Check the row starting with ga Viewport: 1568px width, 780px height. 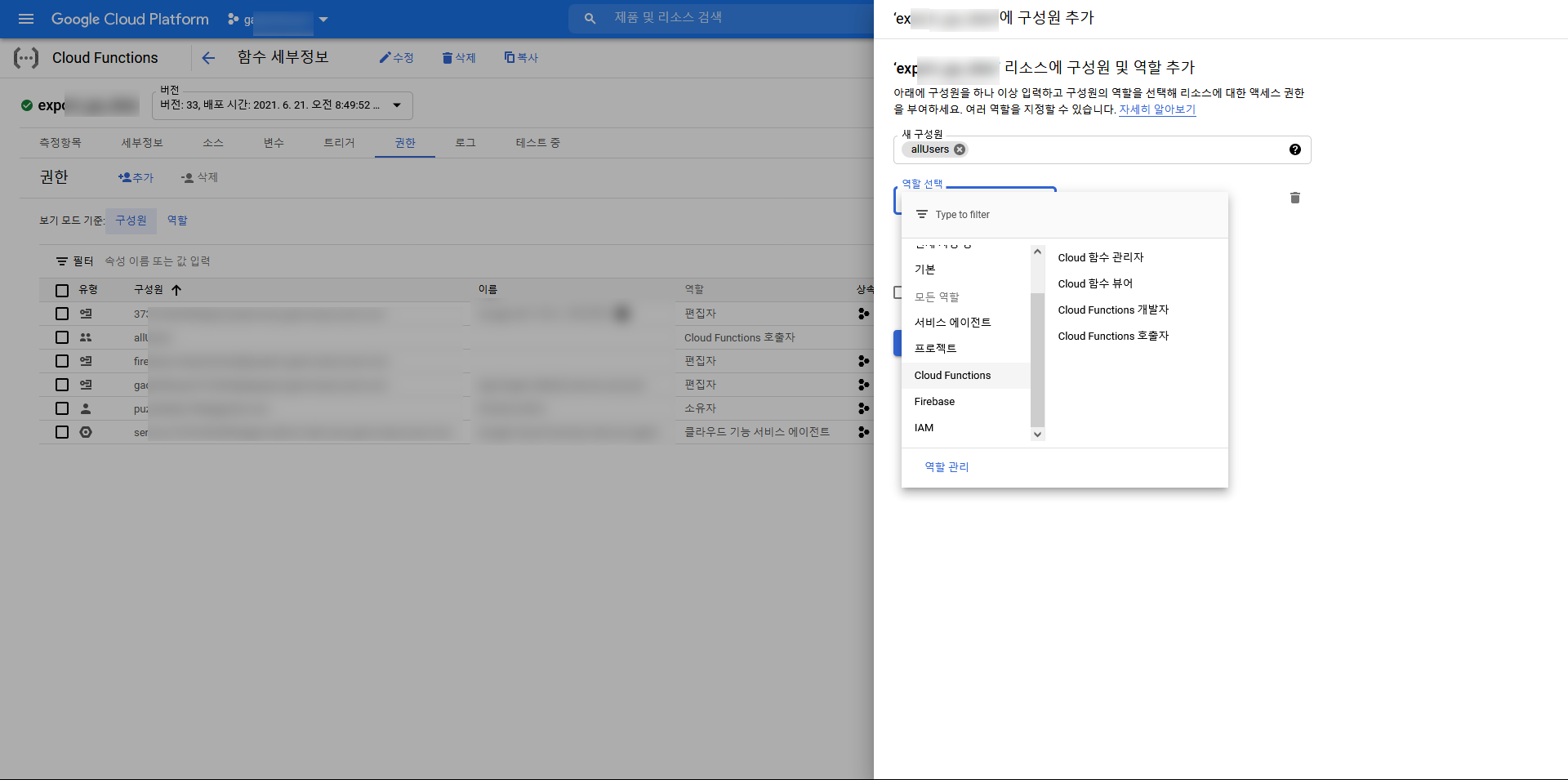coord(62,385)
